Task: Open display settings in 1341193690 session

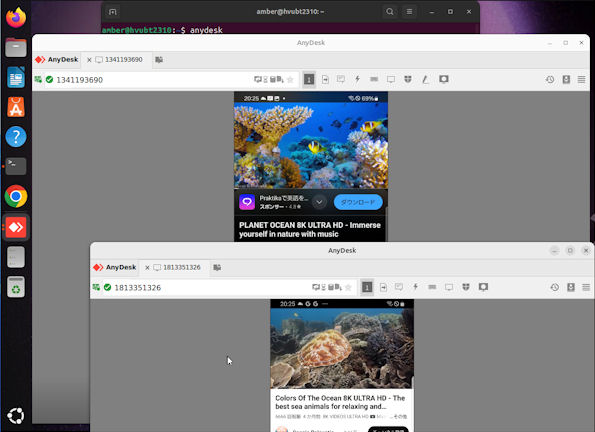Action: (x=390, y=79)
